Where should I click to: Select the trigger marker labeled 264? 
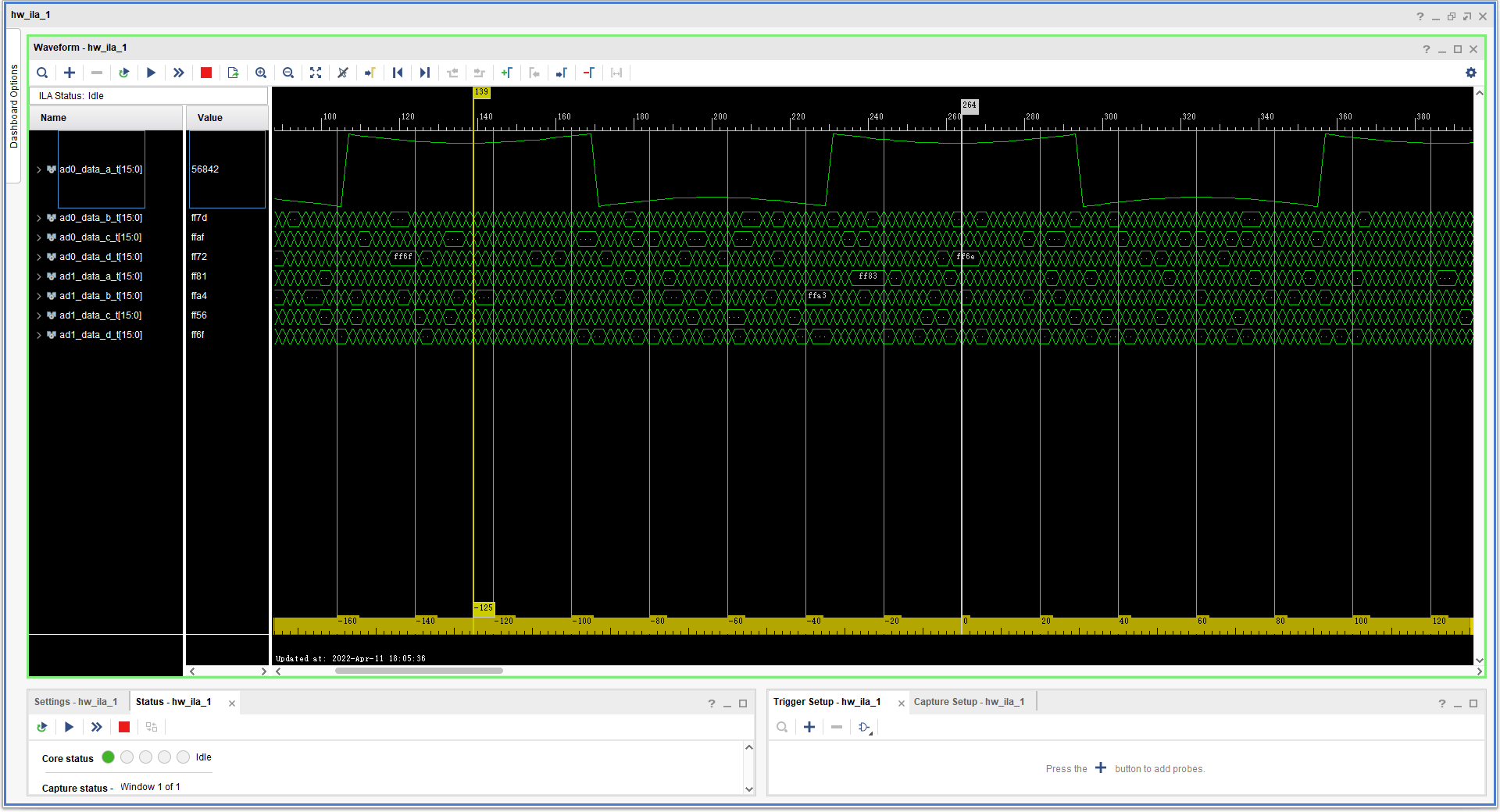click(x=970, y=105)
